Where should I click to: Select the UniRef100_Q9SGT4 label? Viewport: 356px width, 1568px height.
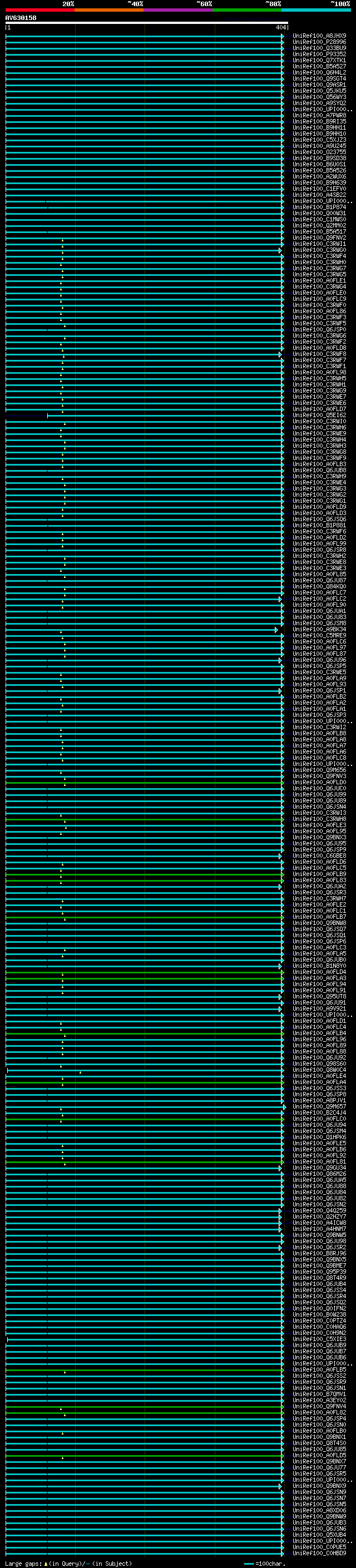319,78
